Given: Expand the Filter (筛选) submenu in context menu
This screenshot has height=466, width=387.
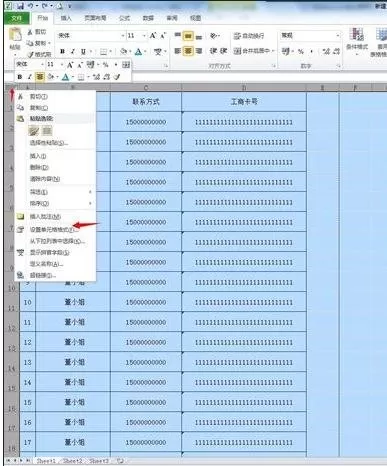Looking at the screenshot, I should coord(55,192).
